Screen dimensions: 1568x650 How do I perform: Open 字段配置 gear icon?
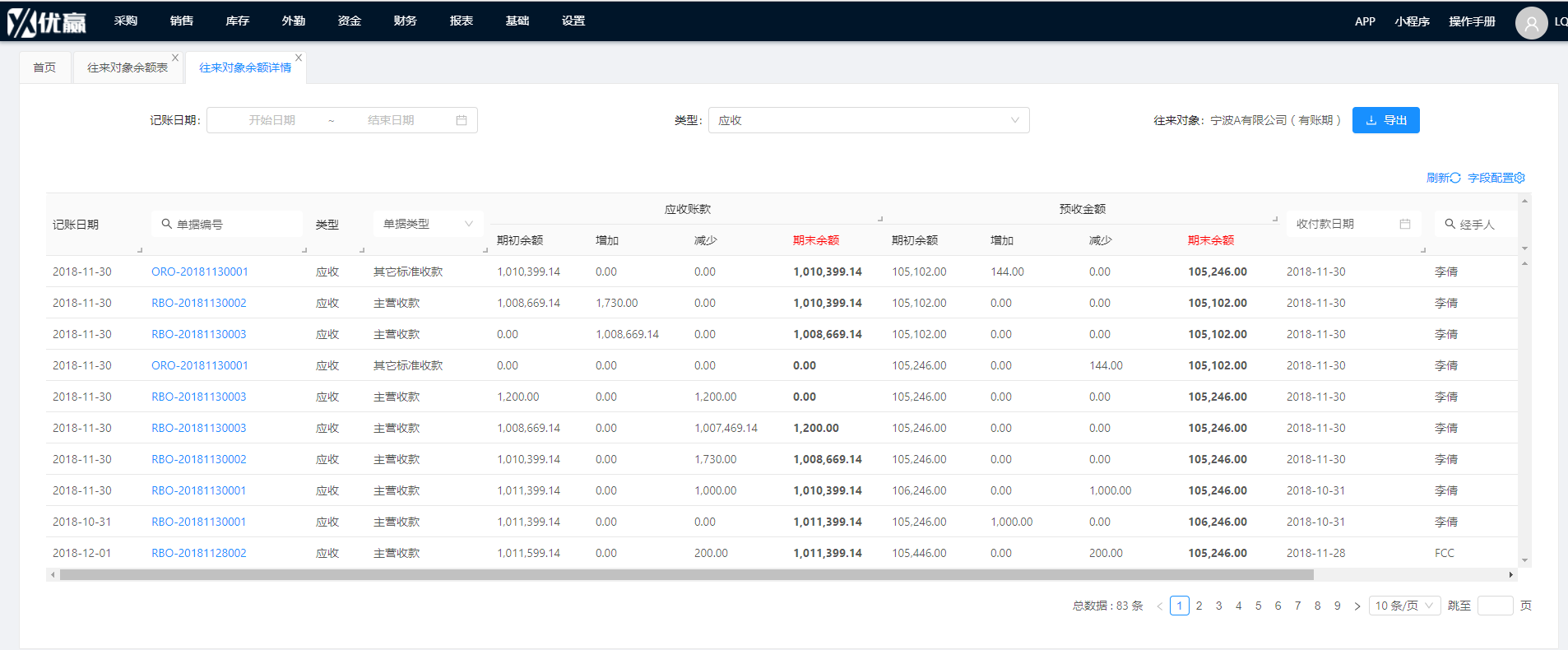pos(1519,178)
